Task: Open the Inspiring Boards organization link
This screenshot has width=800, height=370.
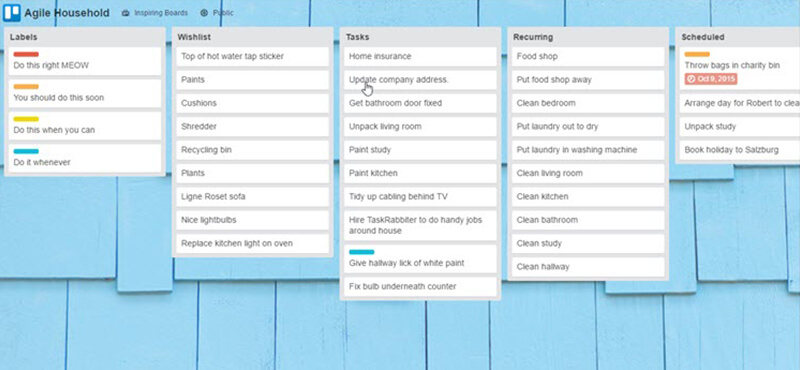Action: click(x=155, y=13)
